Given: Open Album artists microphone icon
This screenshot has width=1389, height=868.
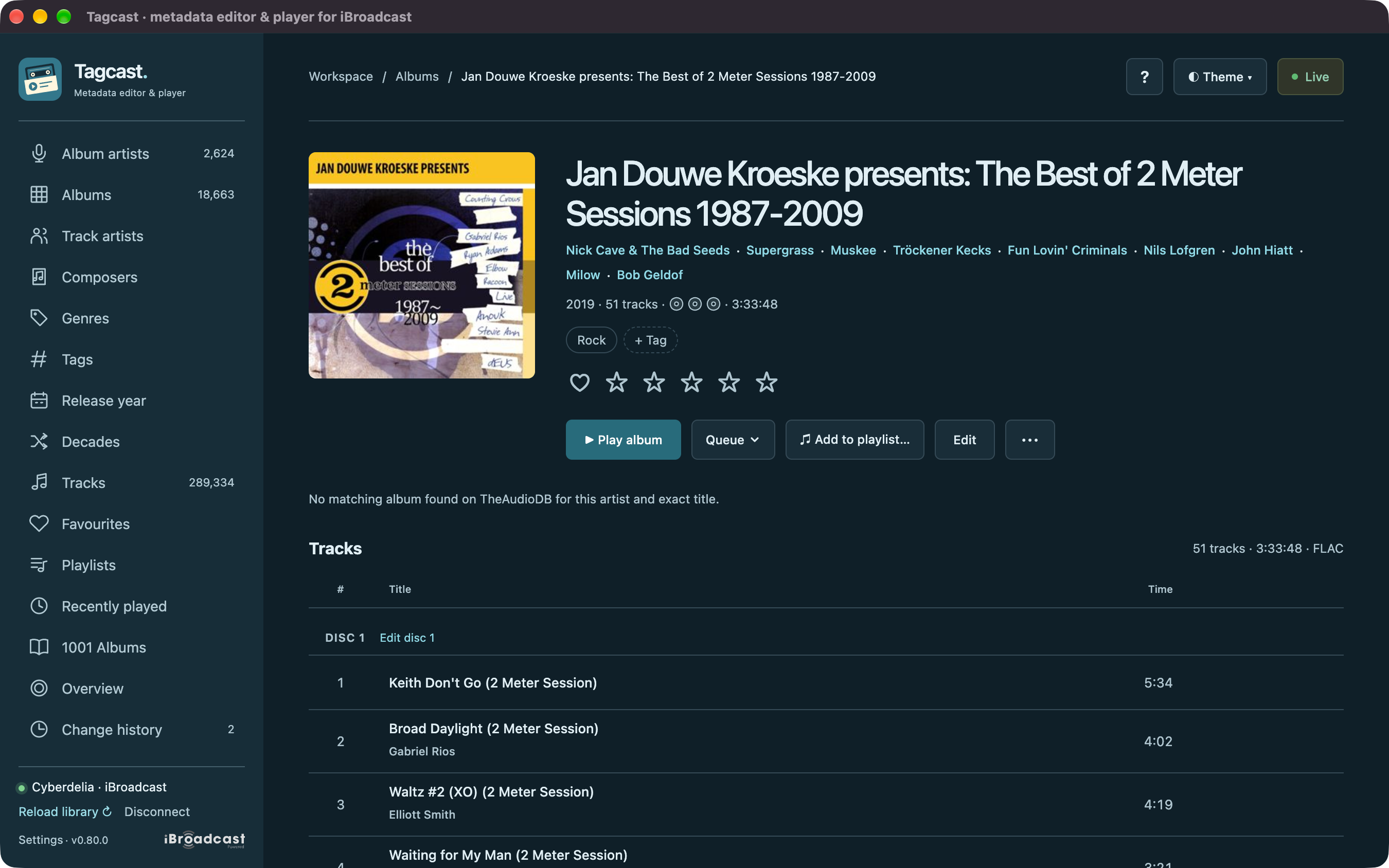Looking at the screenshot, I should (39, 153).
